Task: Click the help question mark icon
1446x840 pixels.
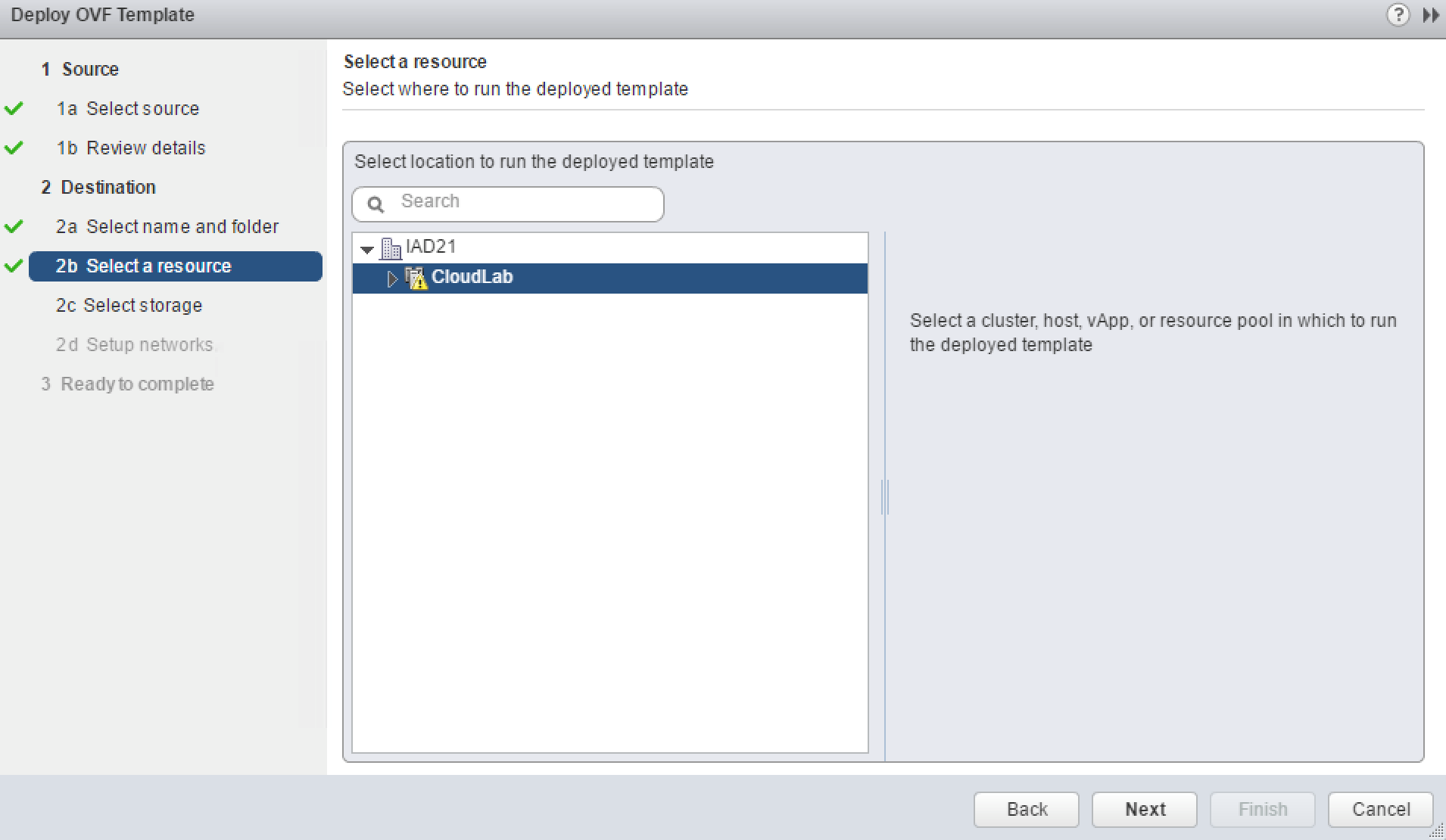Action: click(x=1398, y=15)
